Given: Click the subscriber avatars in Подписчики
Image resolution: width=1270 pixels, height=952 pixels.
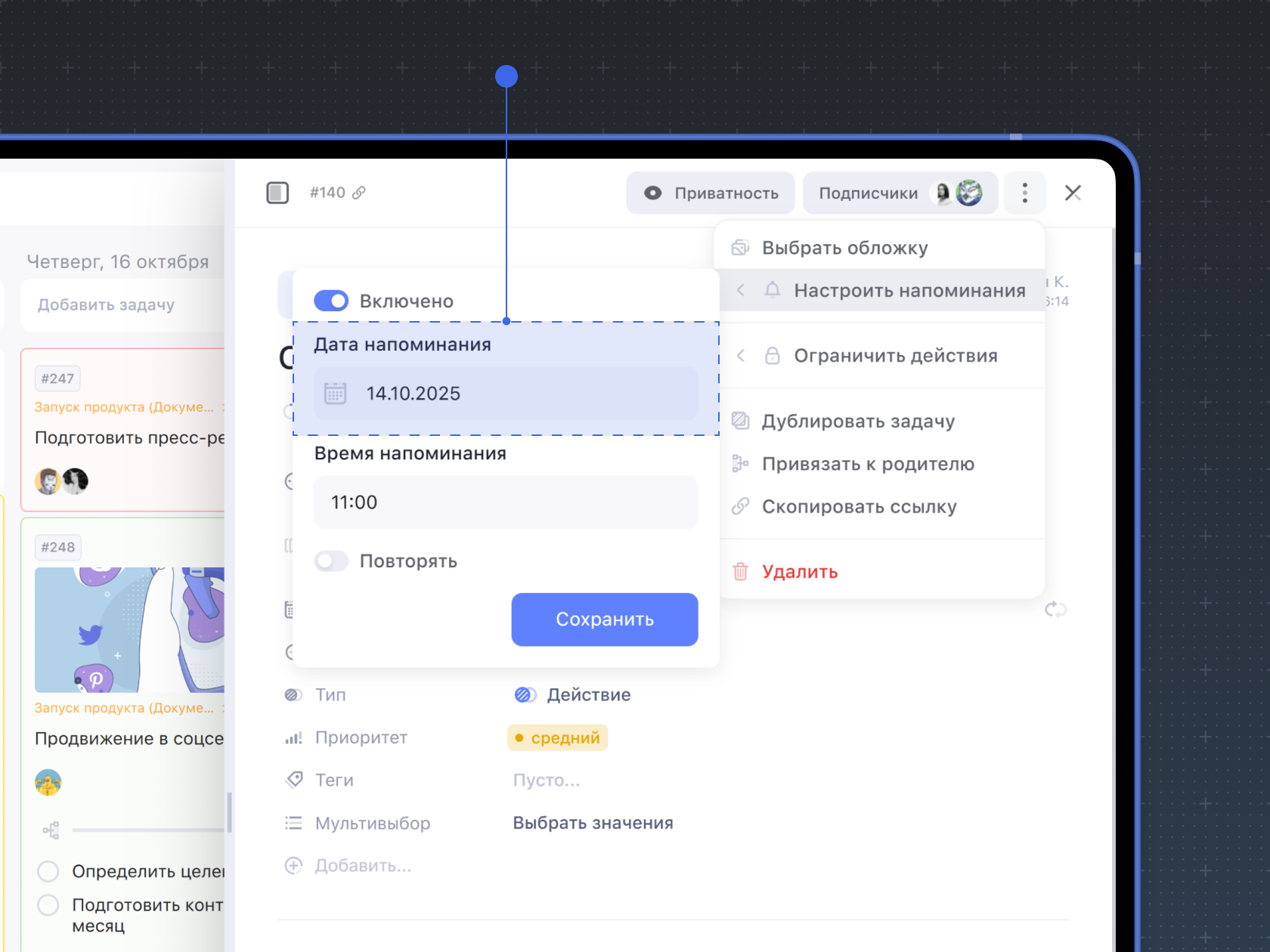Looking at the screenshot, I should [x=959, y=193].
